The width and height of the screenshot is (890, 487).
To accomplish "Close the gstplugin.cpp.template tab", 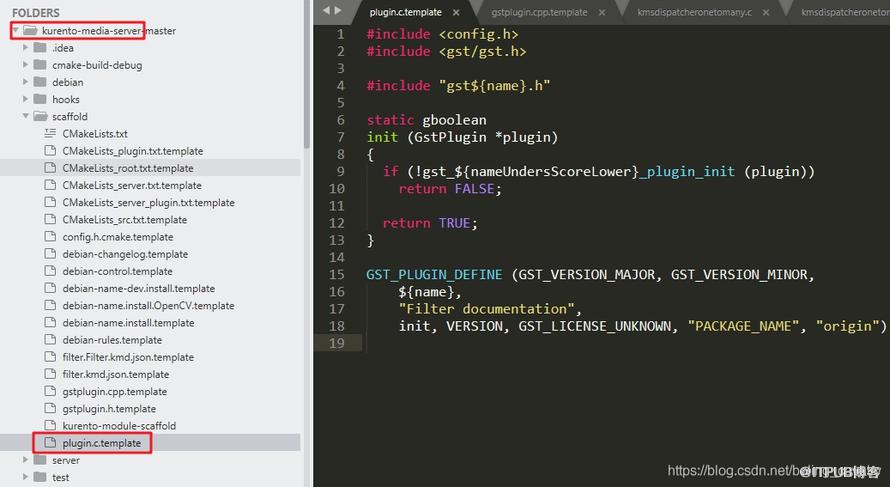I will [602, 12].
